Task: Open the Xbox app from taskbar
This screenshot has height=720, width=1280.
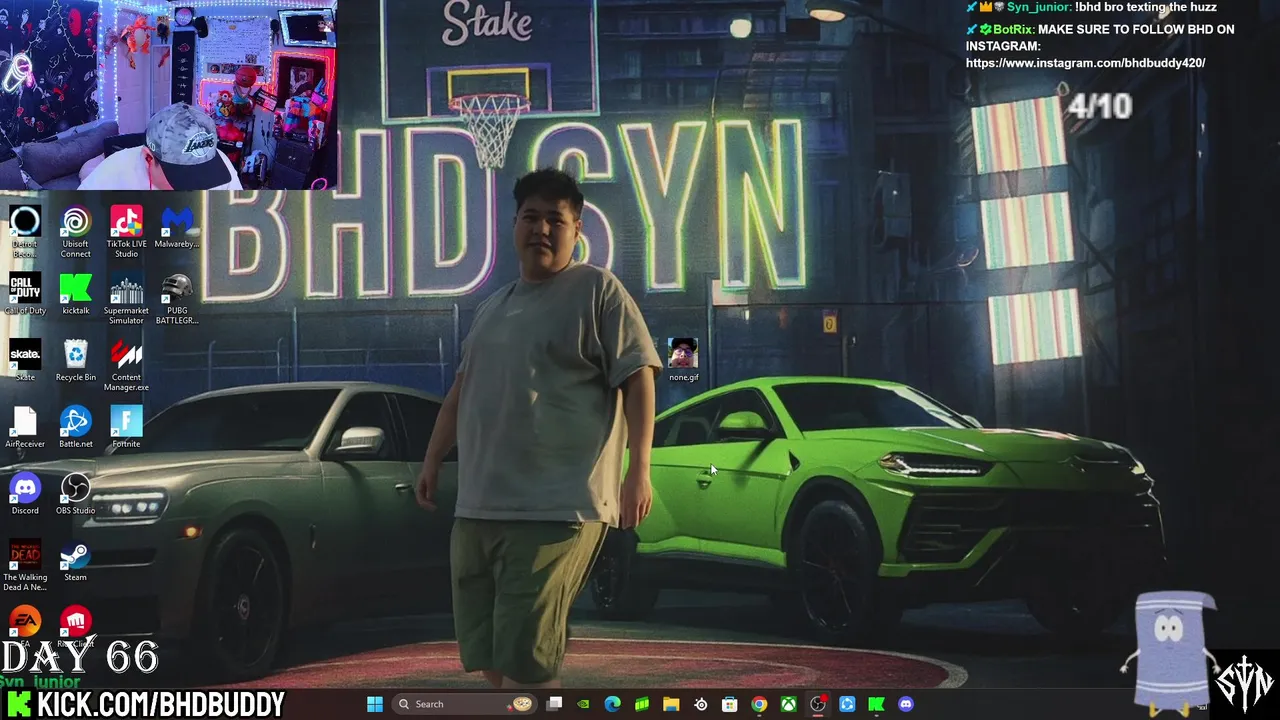Action: point(789,704)
